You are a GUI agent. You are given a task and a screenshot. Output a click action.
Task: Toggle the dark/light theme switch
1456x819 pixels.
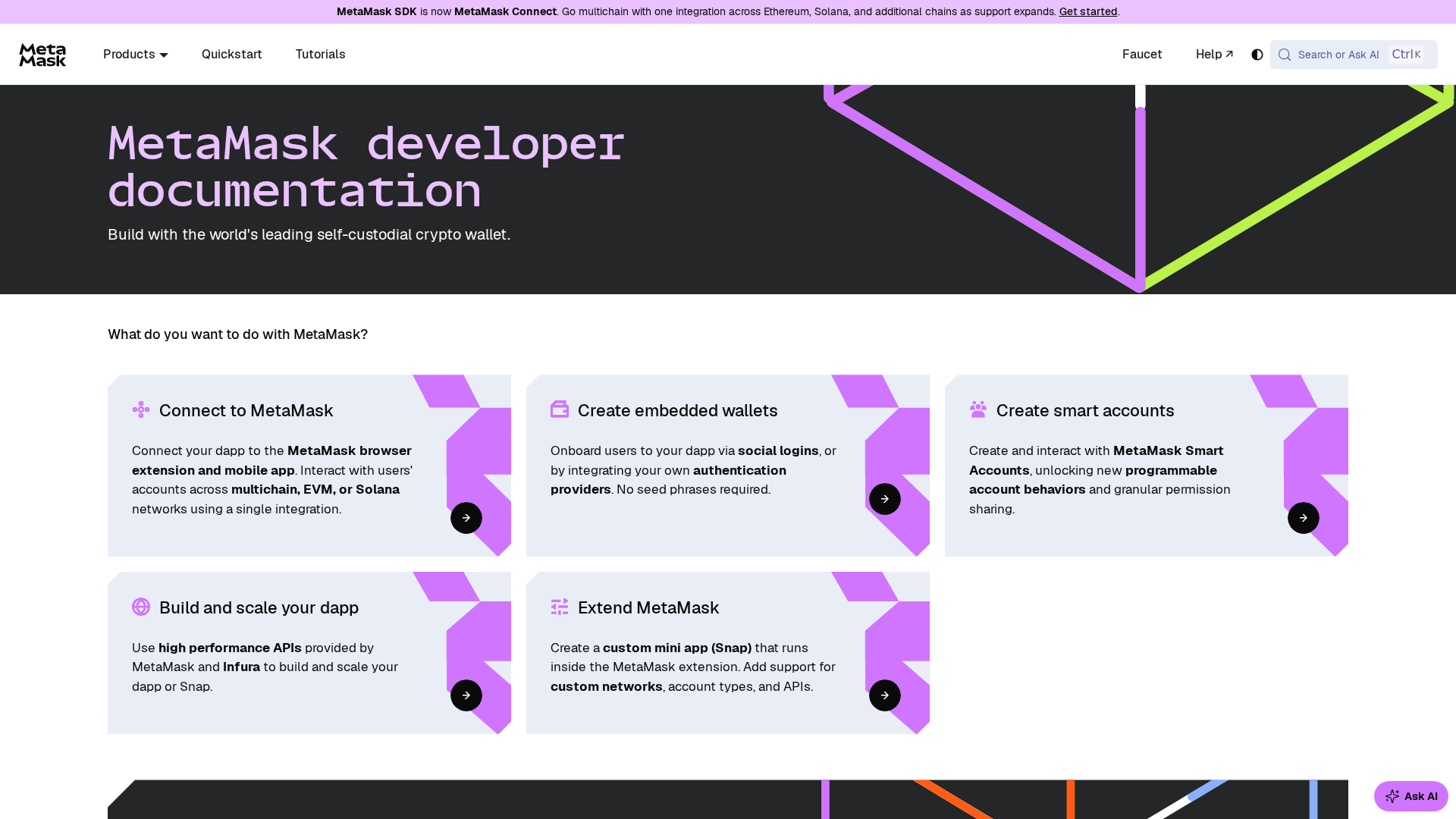1257,55
